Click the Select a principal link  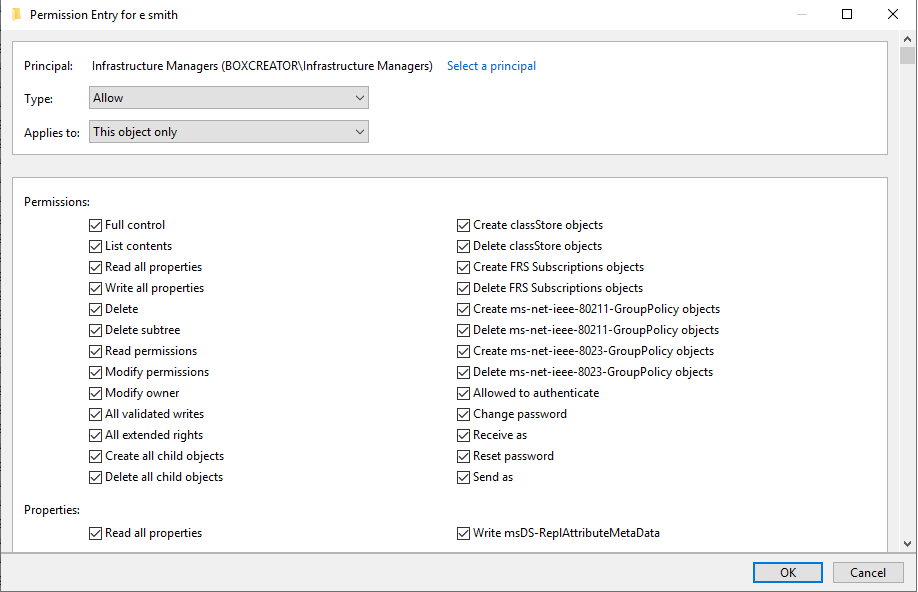[x=491, y=66]
